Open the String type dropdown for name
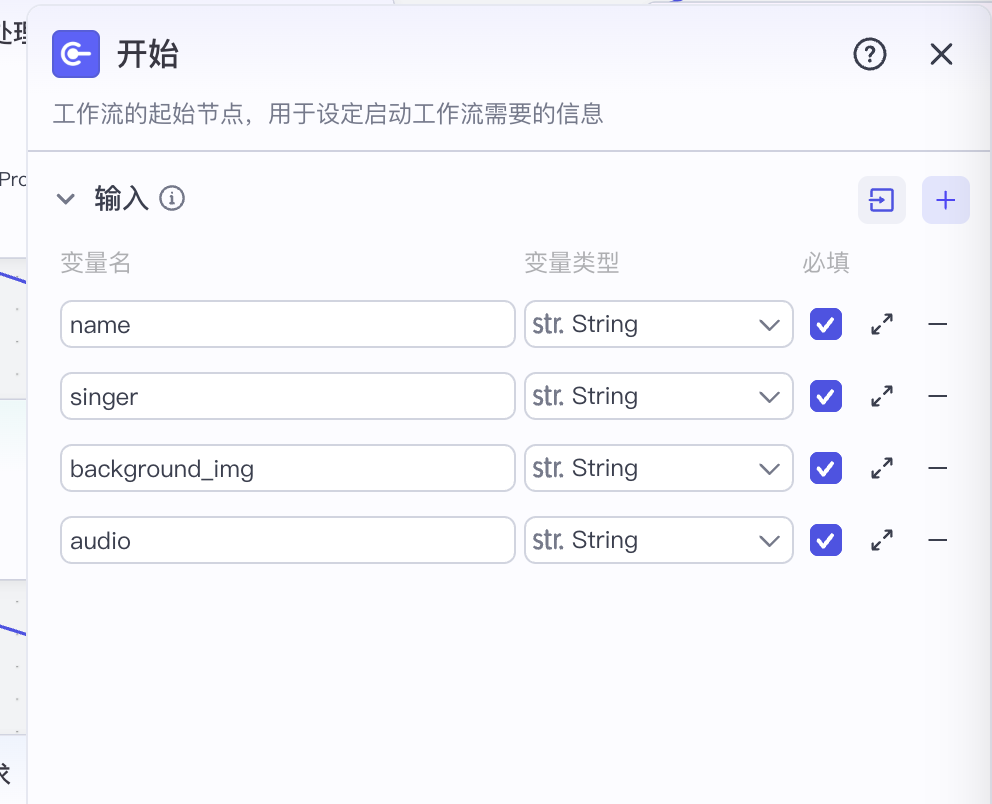The height and width of the screenshot is (804, 992). [x=659, y=324]
